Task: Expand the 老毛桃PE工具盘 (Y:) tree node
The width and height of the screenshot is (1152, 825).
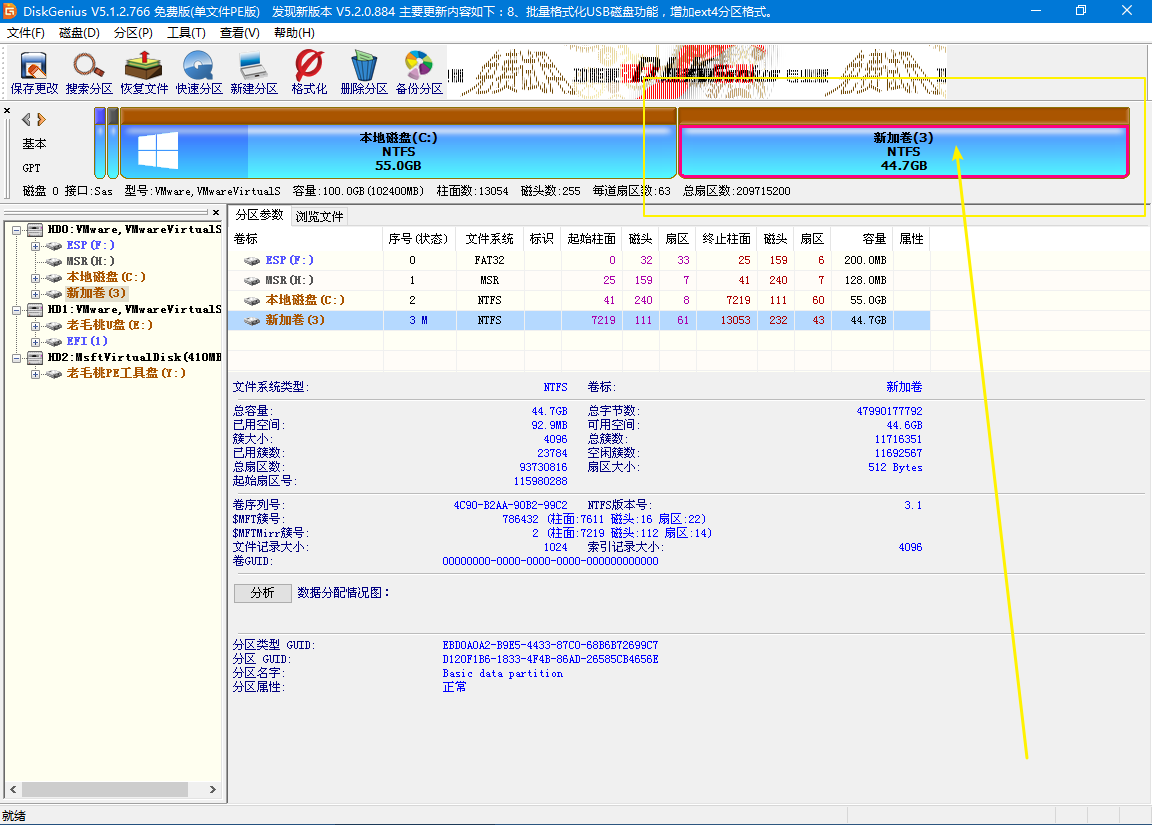Action: point(35,374)
